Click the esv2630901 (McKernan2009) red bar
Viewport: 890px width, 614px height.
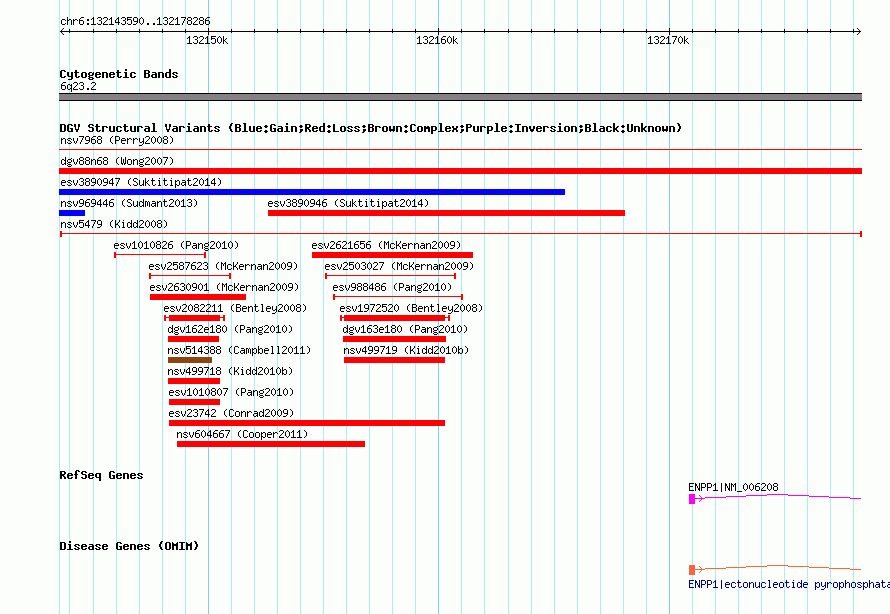pos(198,297)
